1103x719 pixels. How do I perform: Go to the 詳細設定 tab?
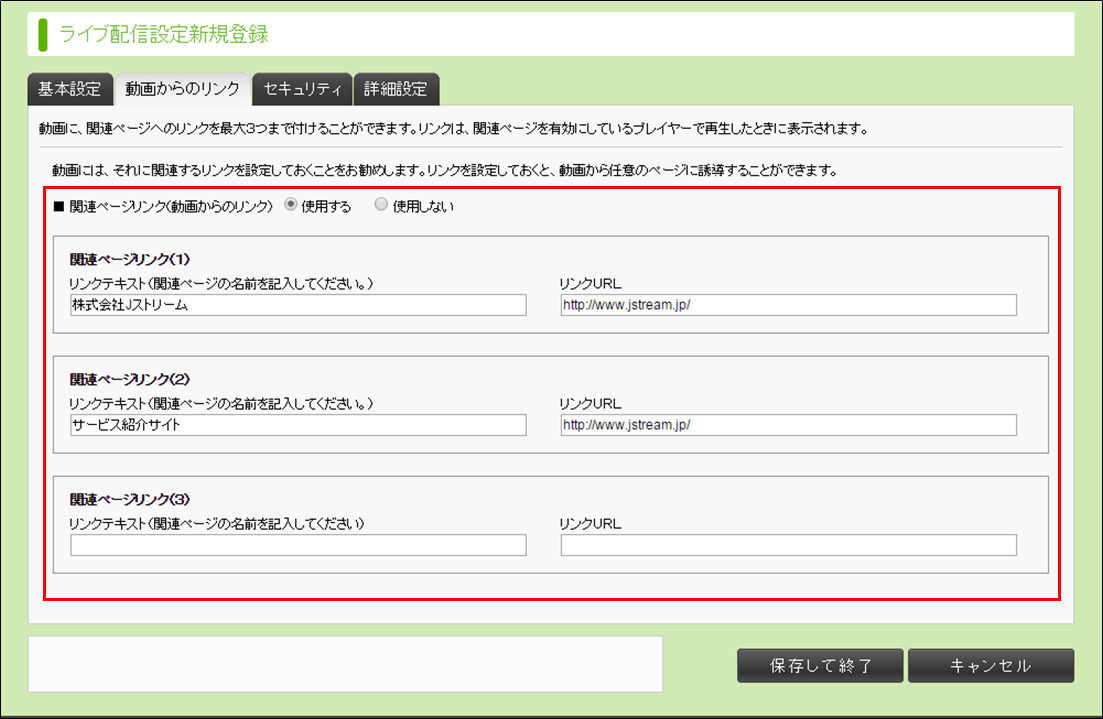click(x=396, y=89)
